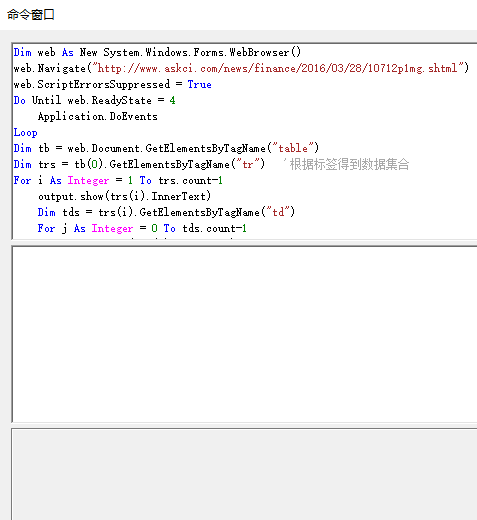This screenshot has height=520, width=477.
Task: Click the 'Dim trs = tb(0)' line
Action: click(x=139, y=164)
